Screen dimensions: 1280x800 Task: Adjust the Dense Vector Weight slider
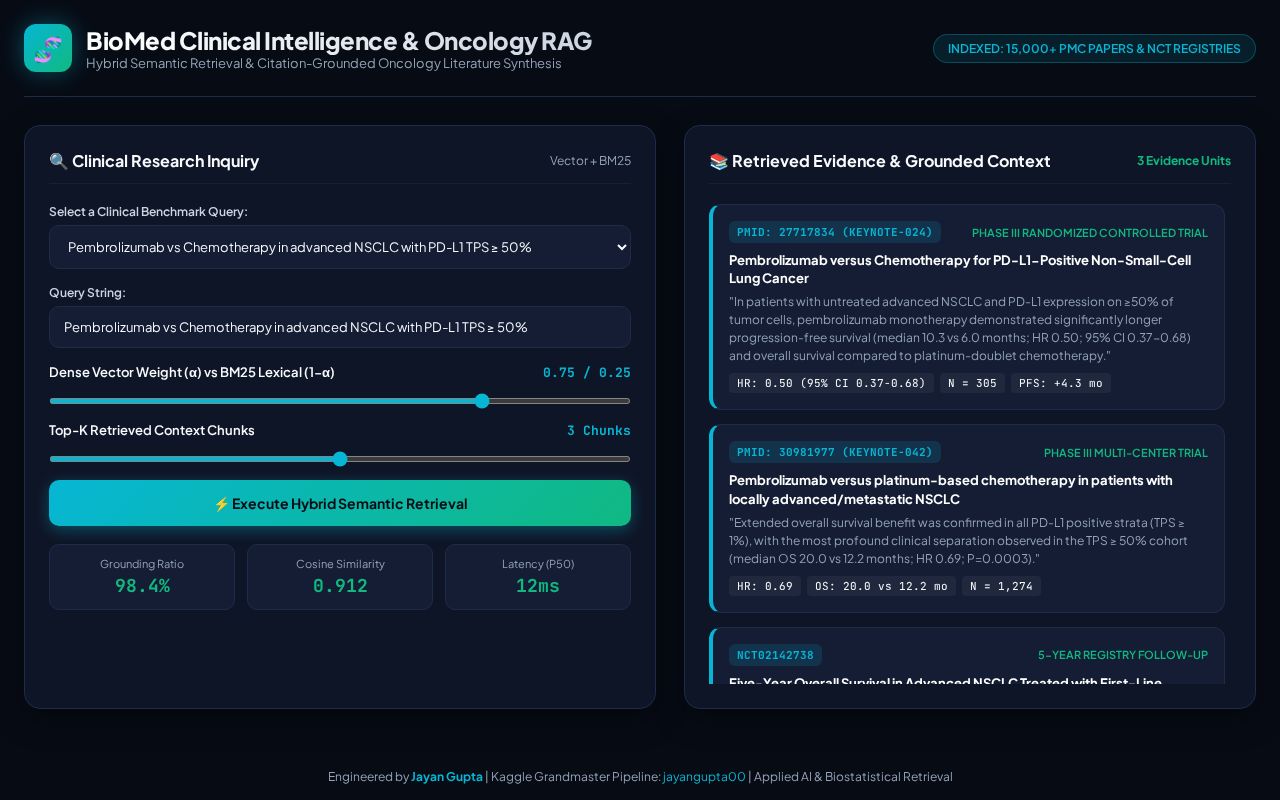click(340, 401)
